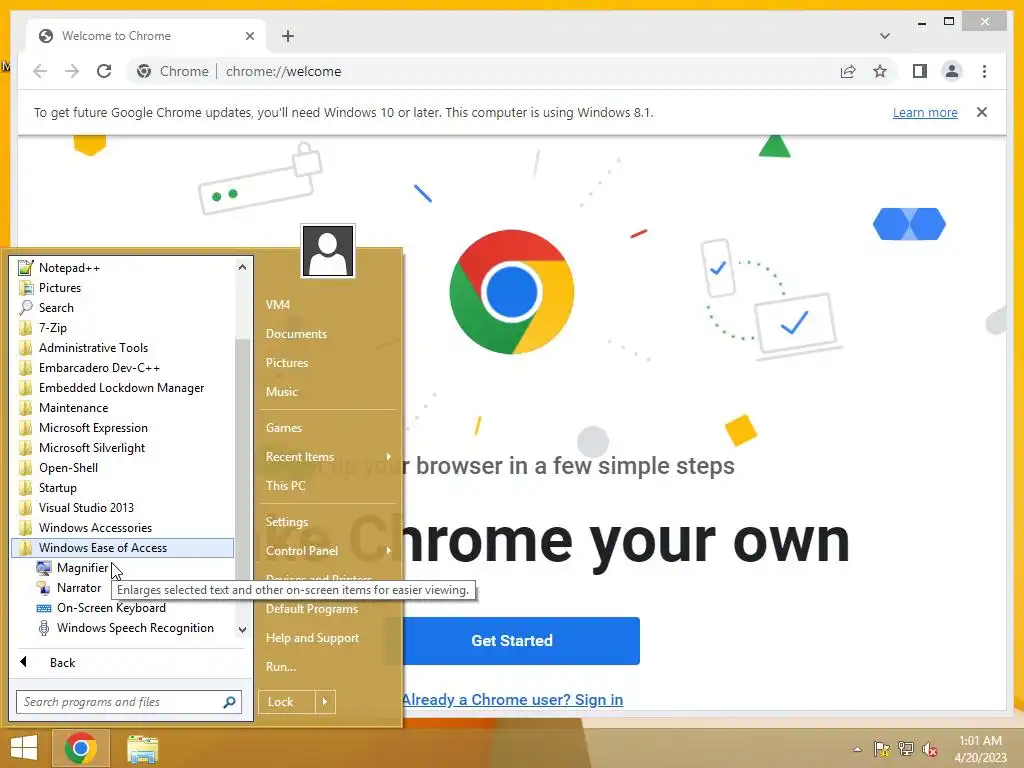The width and height of the screenshot is (1024, 768).
Task: Open shutdown options arrow beside Lock
Action: tap(325, 702)
